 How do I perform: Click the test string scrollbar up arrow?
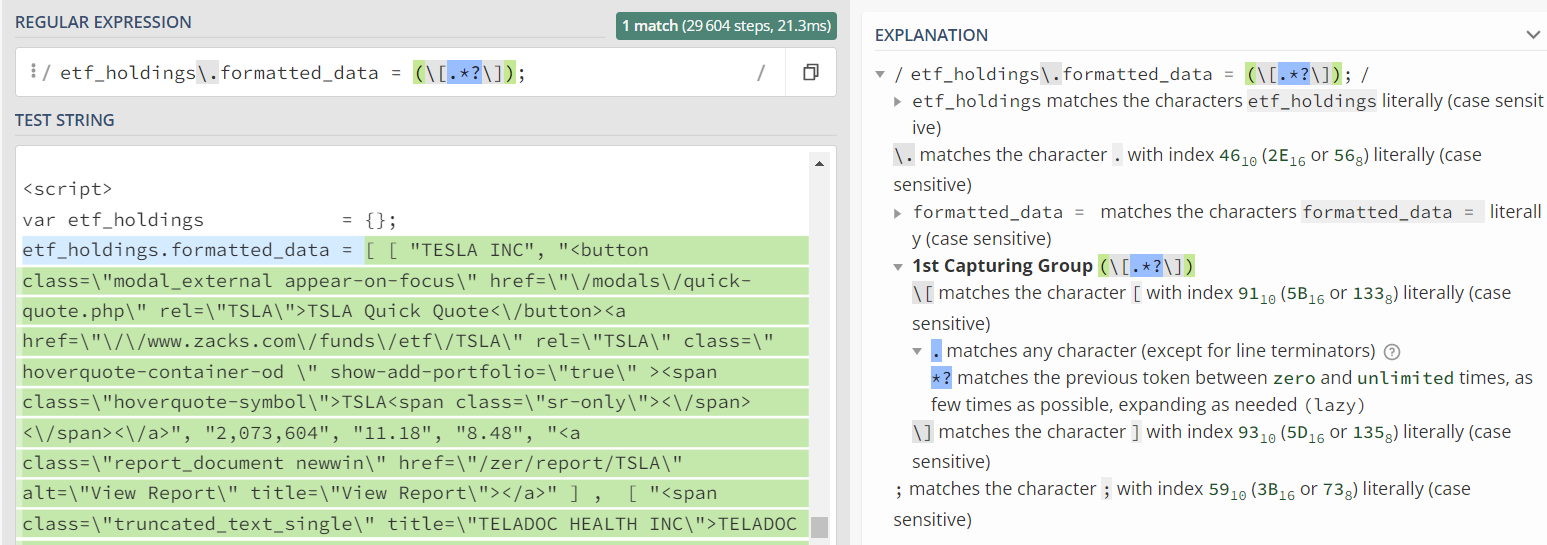coord(819,163)
